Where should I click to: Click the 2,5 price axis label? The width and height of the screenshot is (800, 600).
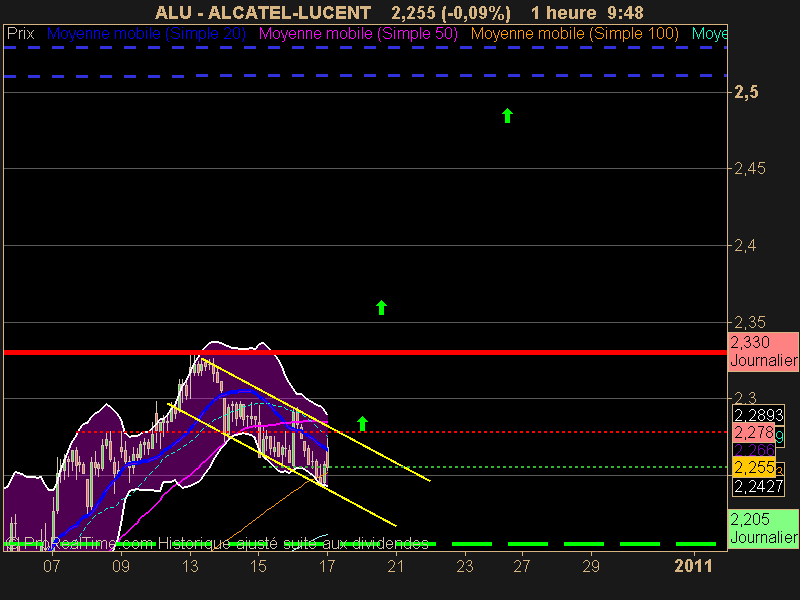(x=746, y=92)
